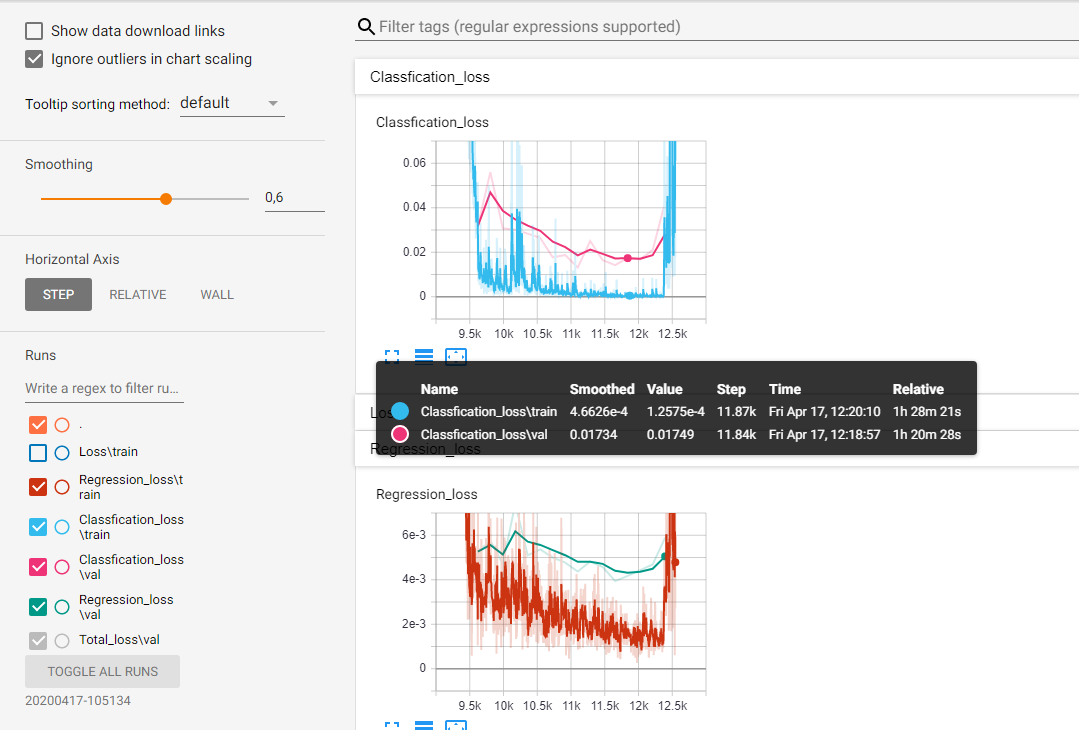Image resolution: width=1079 pixels, height=730 pixels.
Task: Fit the Classfication_loss chart domain to data
Action: (x=456, y=356)
